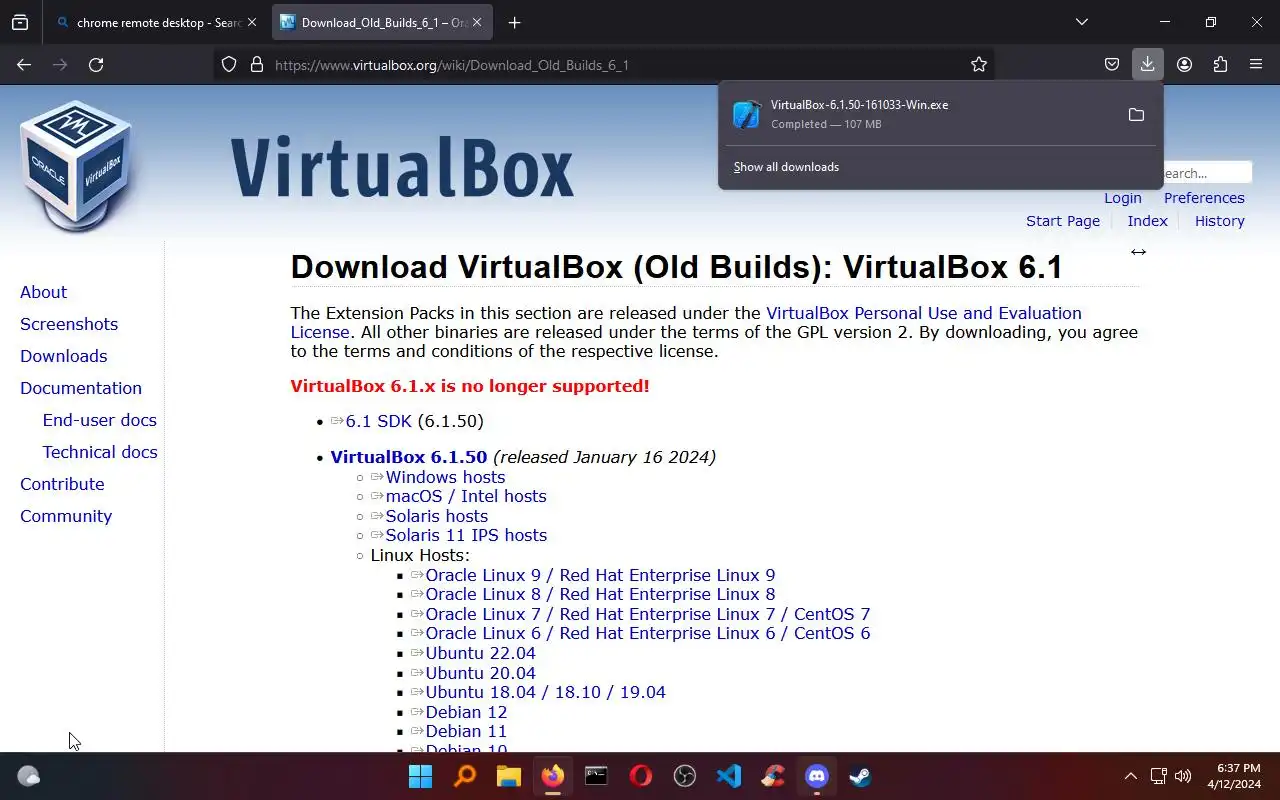Close the chrome remote desktop tab
The image size is (1280, 800).
pyautogui.click(x=252, y=22)
